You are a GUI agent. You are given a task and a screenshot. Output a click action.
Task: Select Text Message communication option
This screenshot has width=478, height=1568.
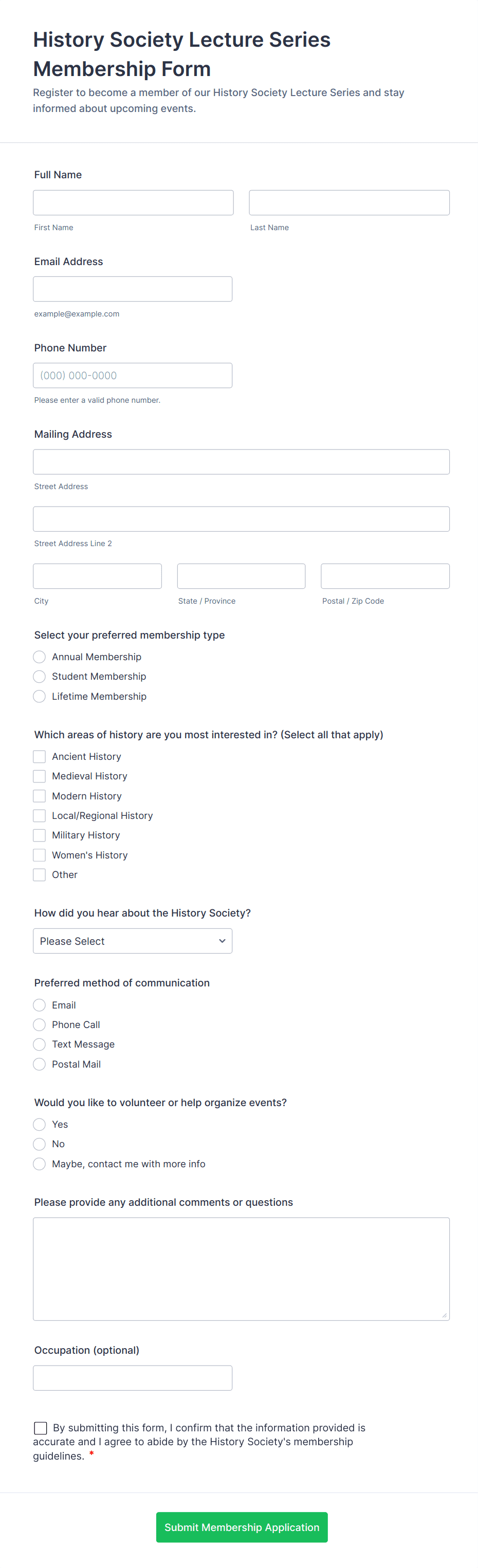point(40,1044)
